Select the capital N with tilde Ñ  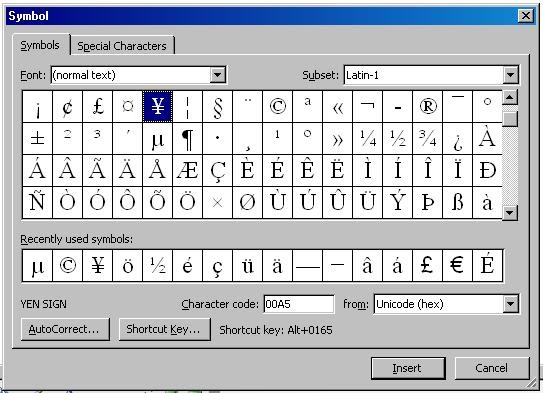click(37, 203)
